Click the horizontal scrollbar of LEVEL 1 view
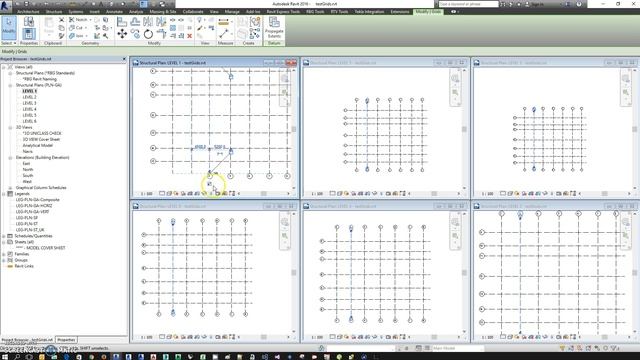640x360 pixels. (264, 193)
